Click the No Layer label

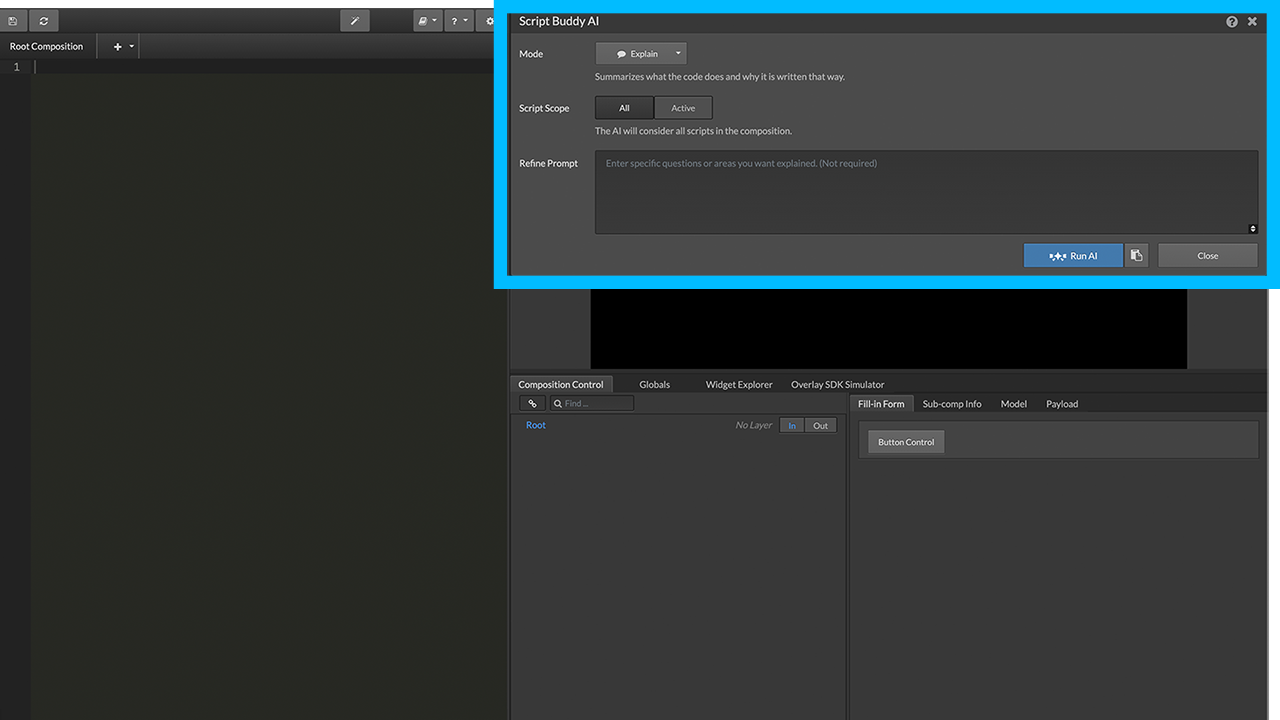[x=754, y=426]
